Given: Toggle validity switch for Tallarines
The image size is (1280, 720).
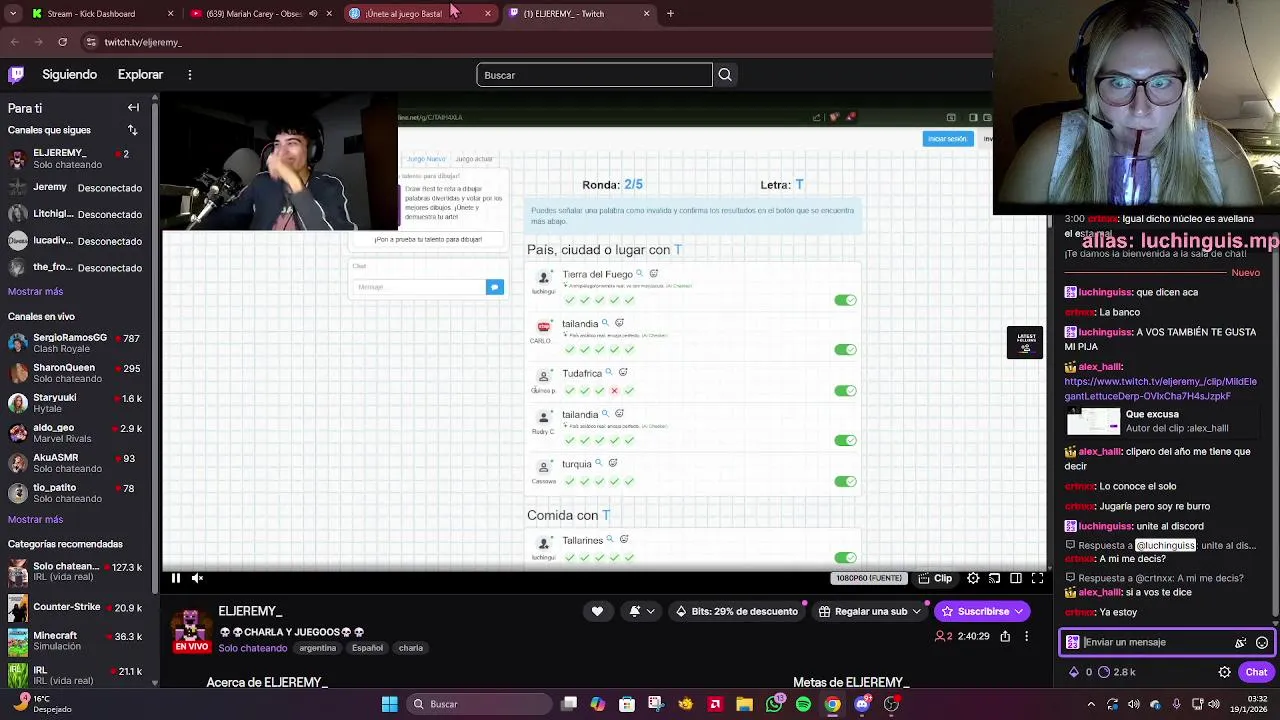Looking at the screenshot, I should point(845,557).
